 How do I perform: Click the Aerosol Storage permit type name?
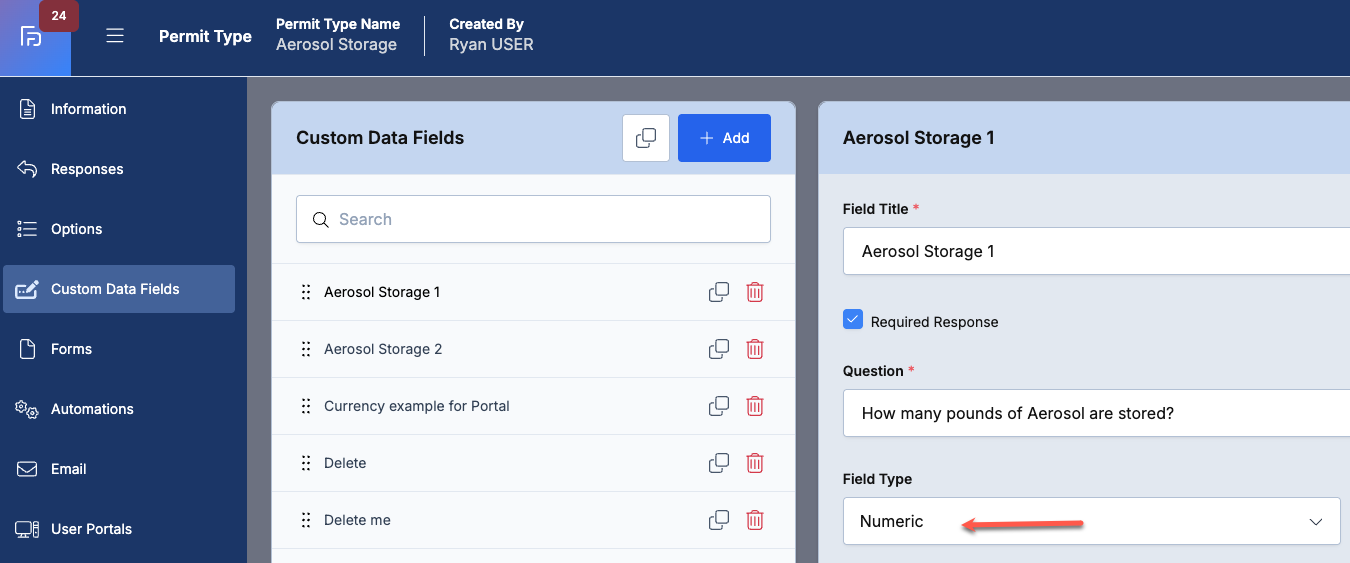336,45
